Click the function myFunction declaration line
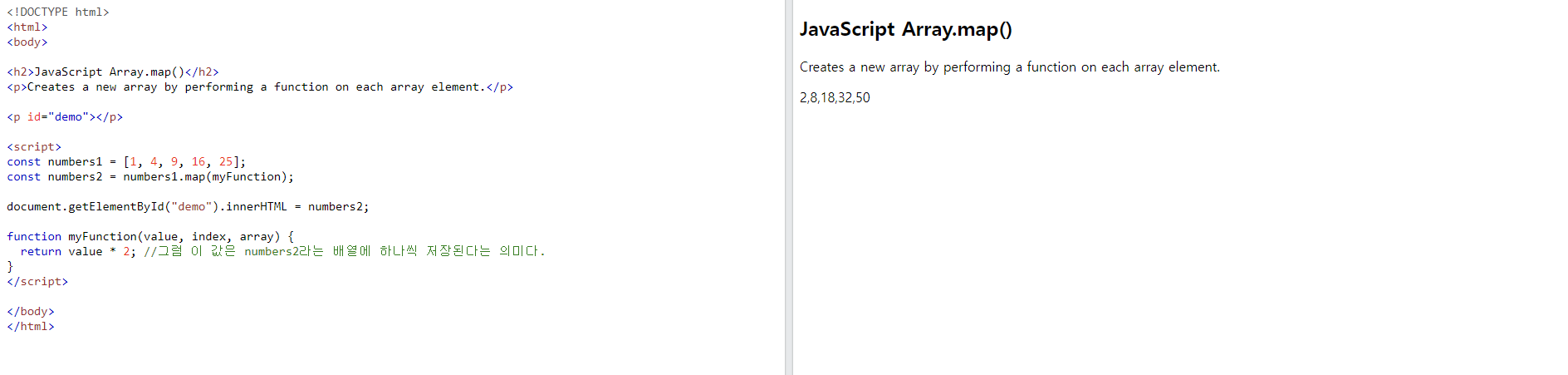The width and height of the screenshot is (1568, 375). pyautogui.click(x=150, y=236)
